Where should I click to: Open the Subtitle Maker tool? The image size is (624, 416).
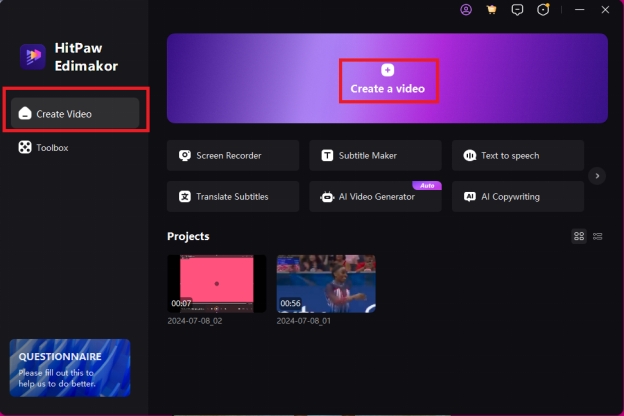[375, 155]
